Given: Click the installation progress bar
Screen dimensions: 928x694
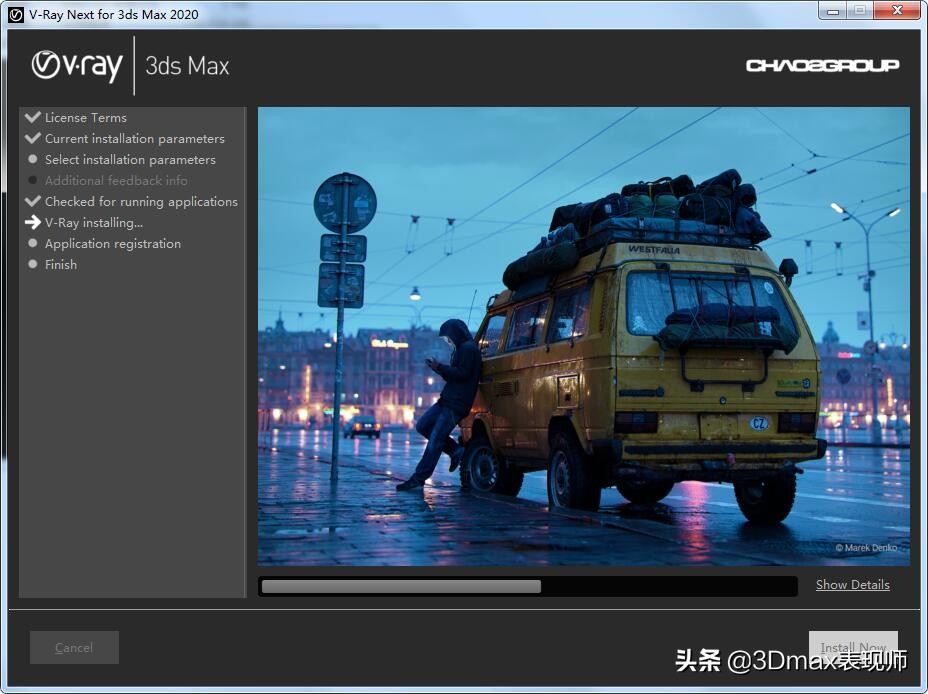Looking at the screenshot, I should 527,585.
